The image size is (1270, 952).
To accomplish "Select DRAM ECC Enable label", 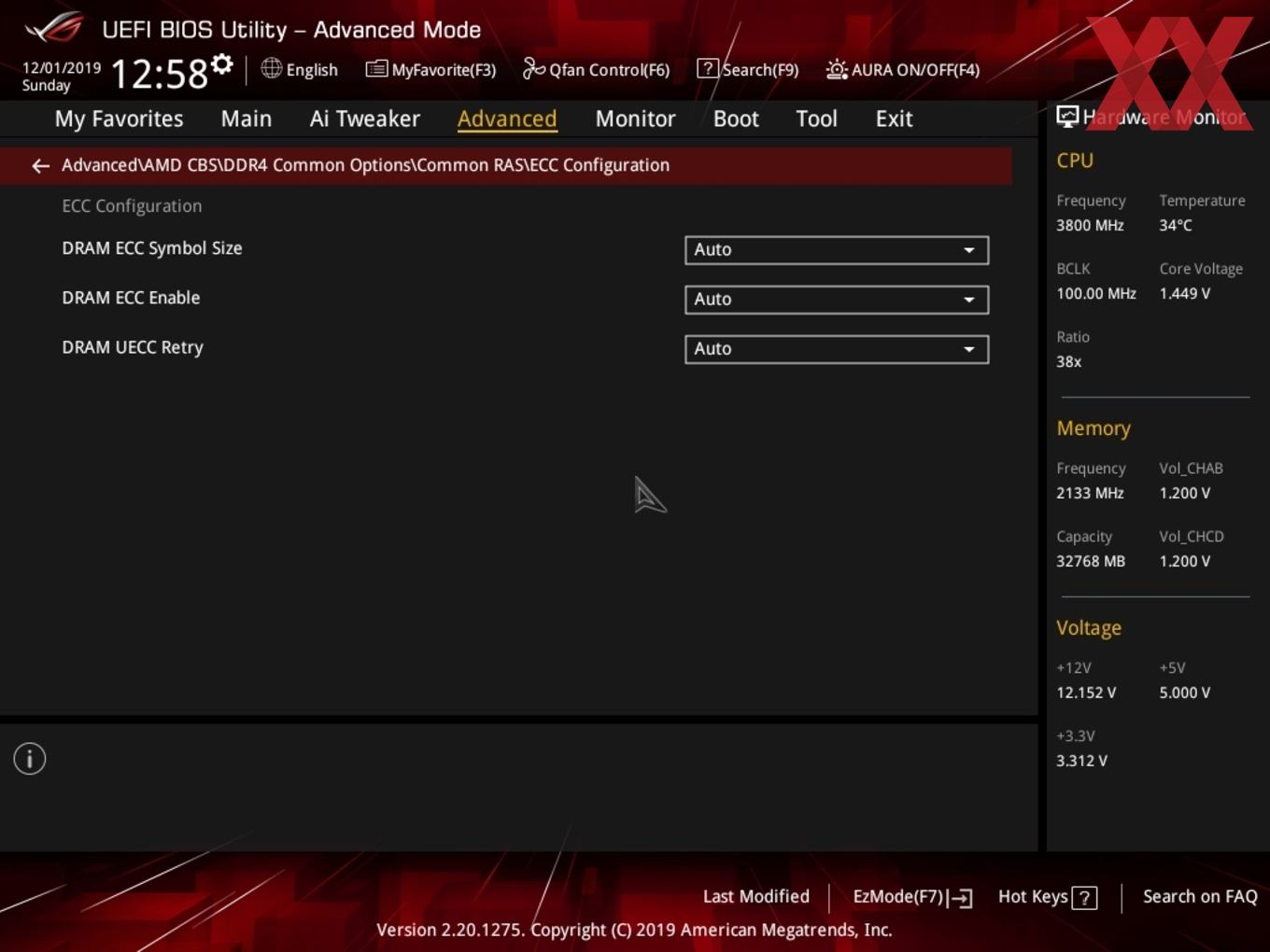I will click(x=131, y=298).
